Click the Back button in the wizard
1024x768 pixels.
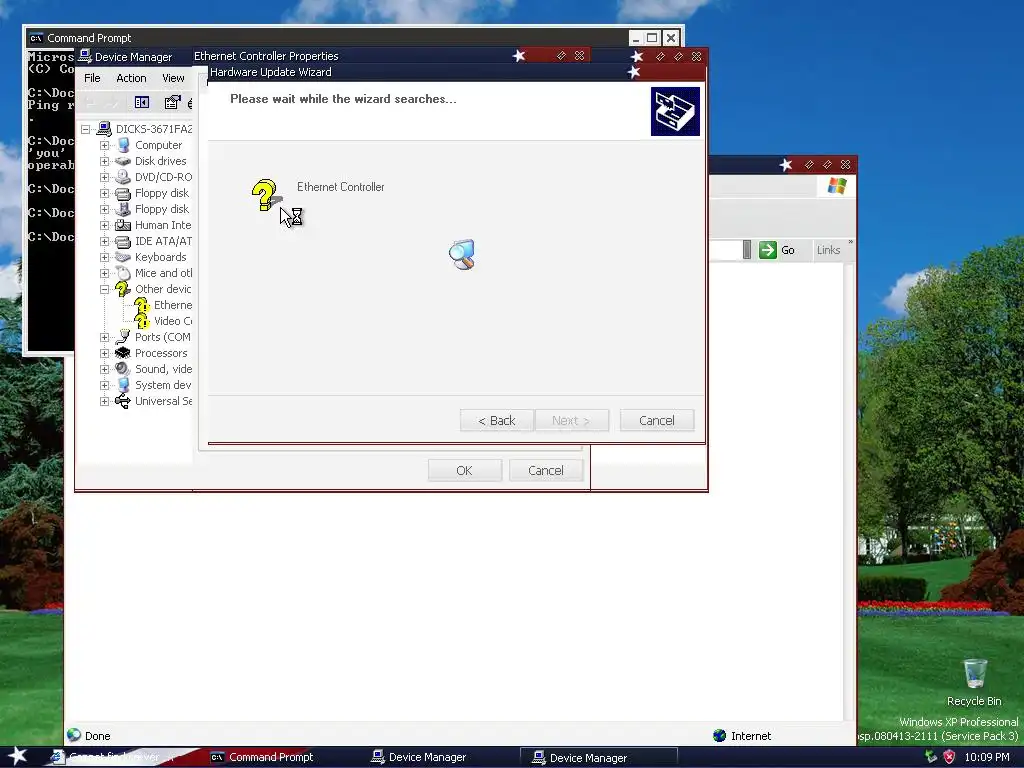496,421
